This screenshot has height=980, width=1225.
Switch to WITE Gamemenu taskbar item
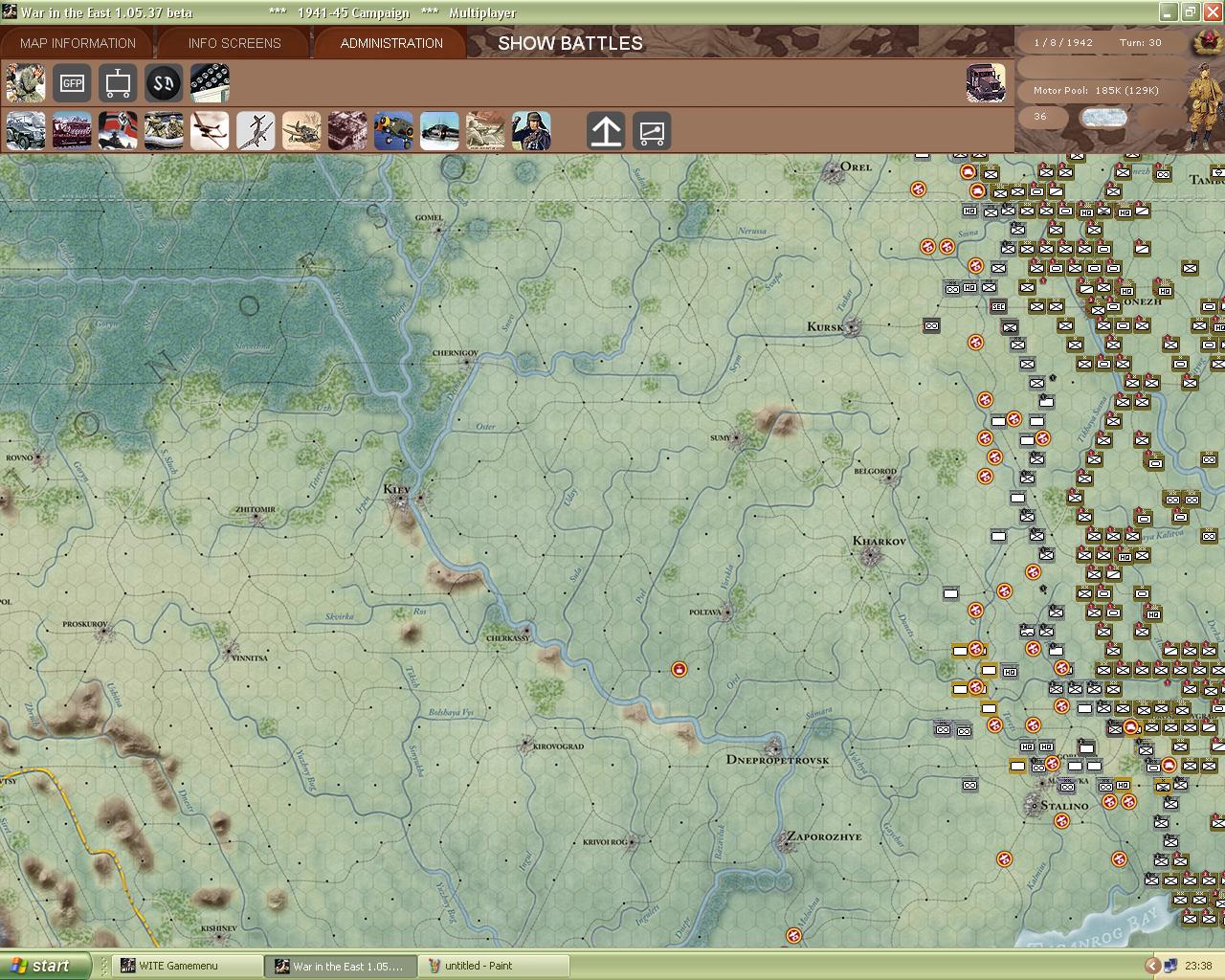(x=188, y=966)
